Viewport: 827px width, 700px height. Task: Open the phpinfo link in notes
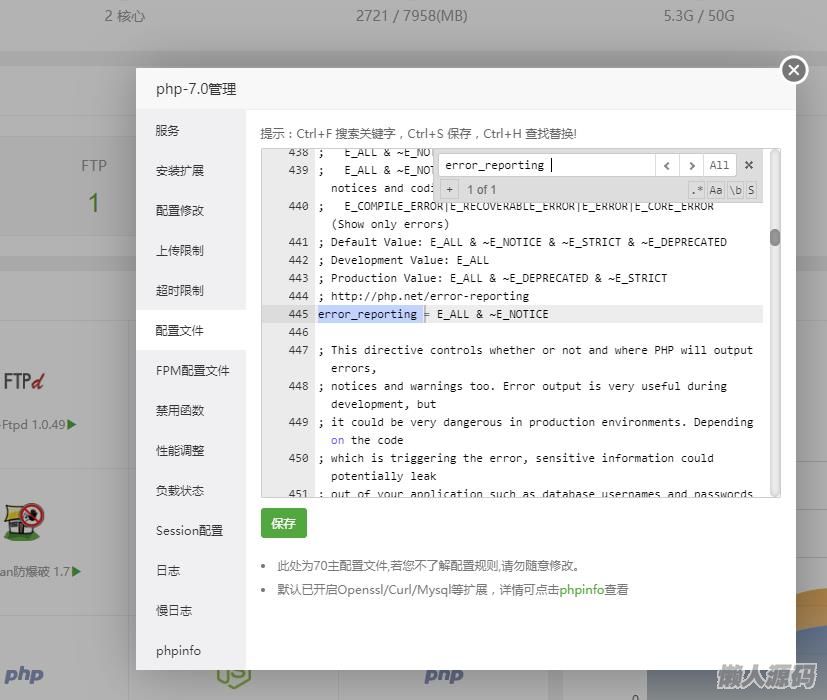pyautogui.click(x=581, y=590)
